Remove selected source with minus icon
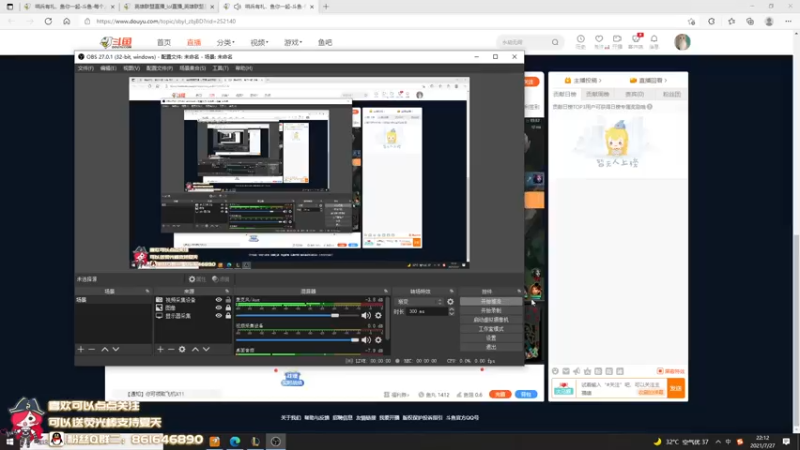This screenshot has width=800, height=450. click(171, 349)
